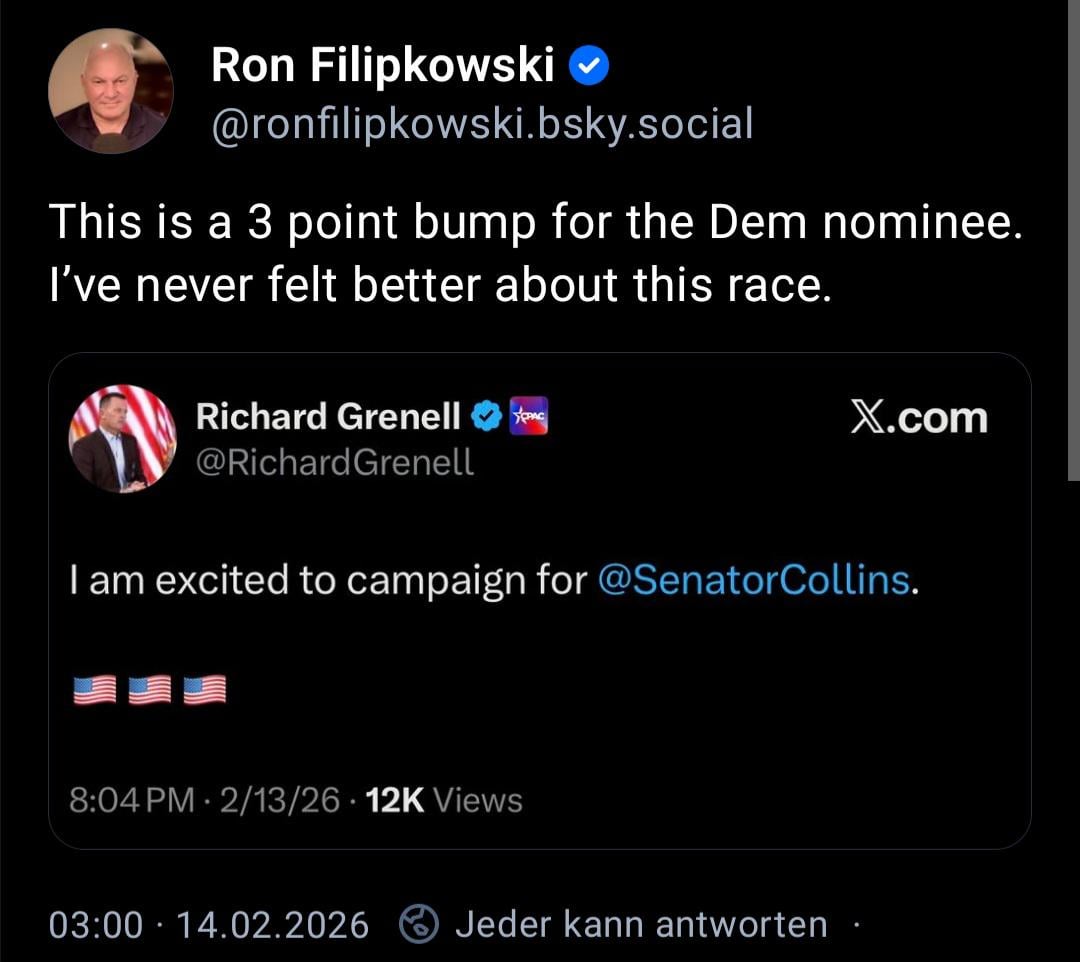This screenshot has height=962, width=1080.
Task: Click the CPAC affiliation badge
Action: (529, 416)
